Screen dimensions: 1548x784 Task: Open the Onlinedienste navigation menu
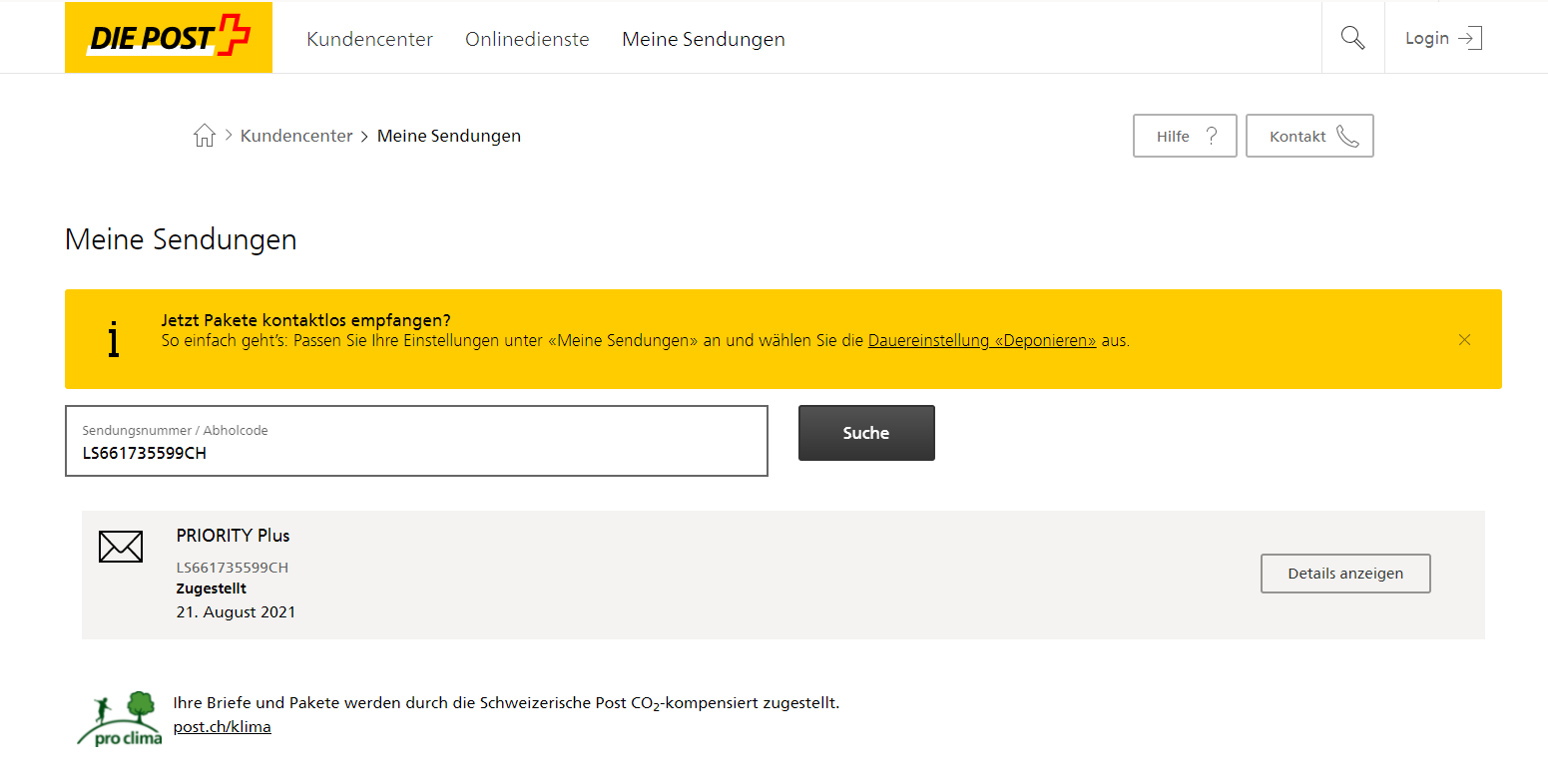[x=527, y=39]
